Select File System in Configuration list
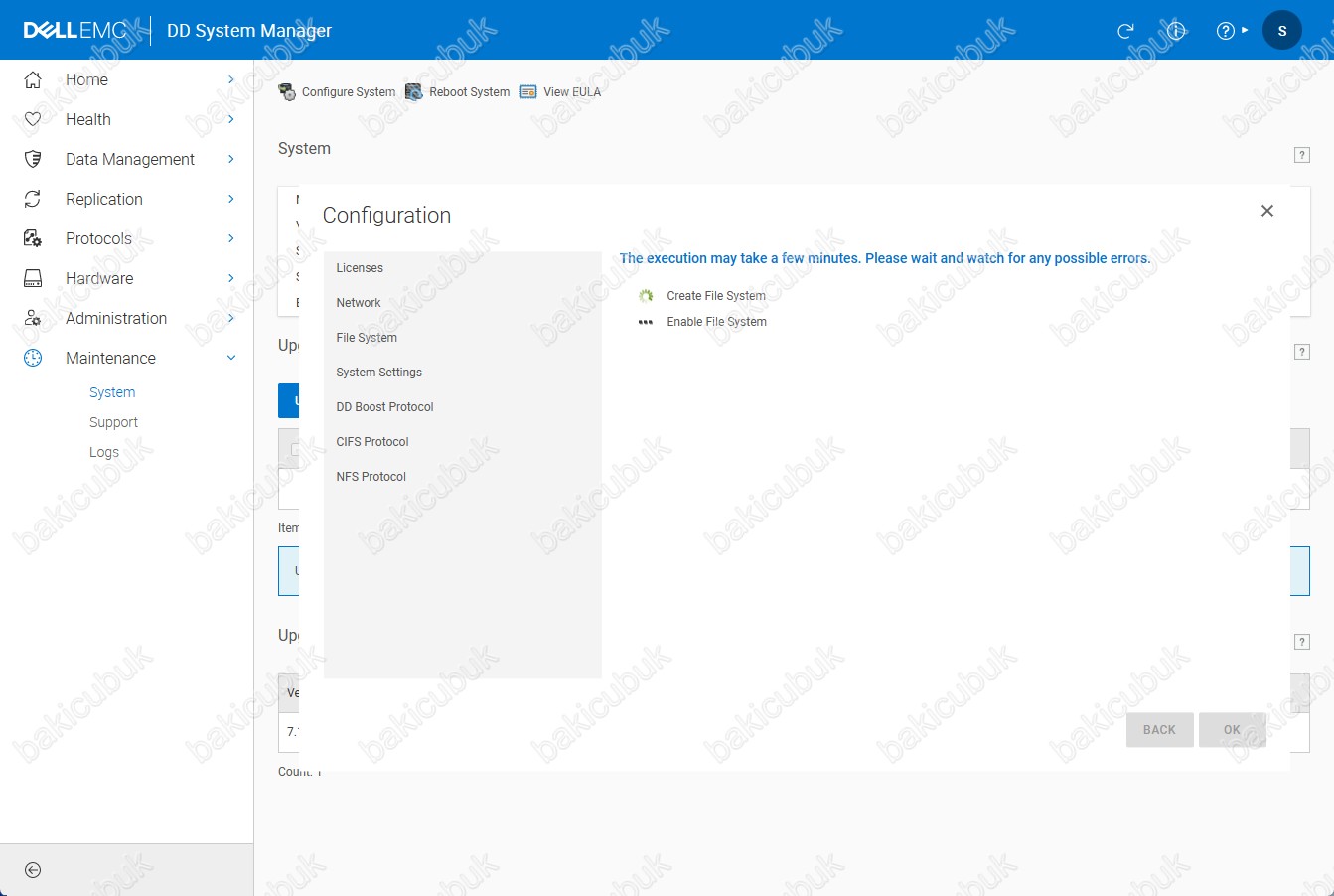This screenshot has width=1334, height=896. pyautogui.click(x=367, y=338)
